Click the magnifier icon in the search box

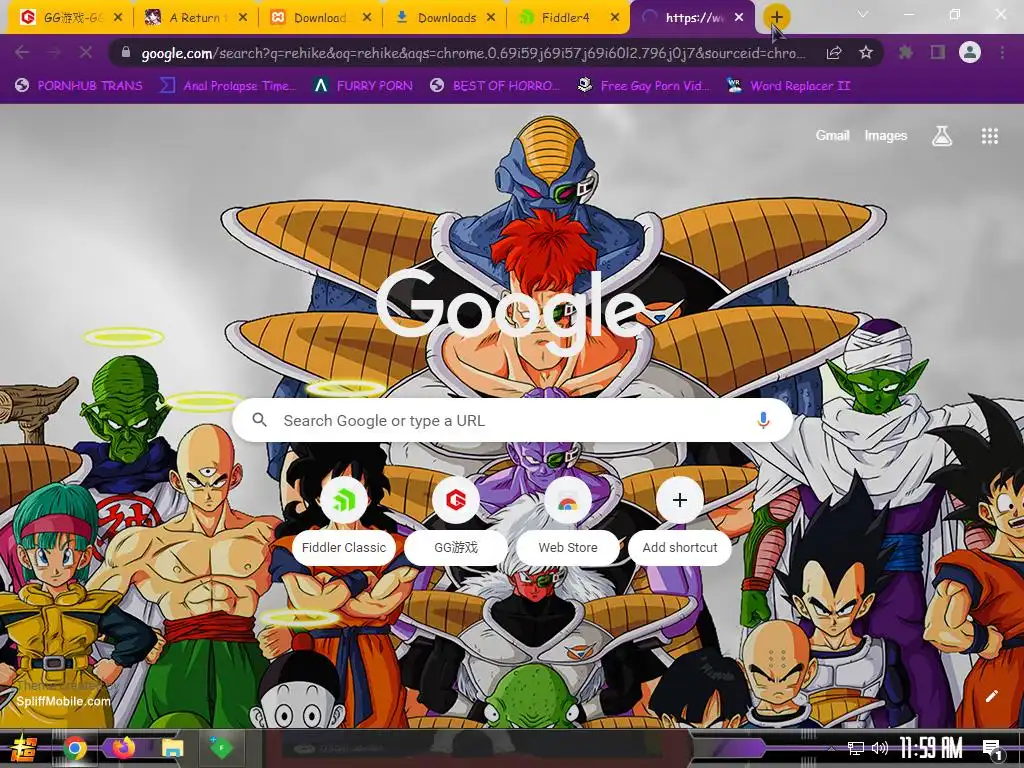pyautogui.click(x=260, y=420)
